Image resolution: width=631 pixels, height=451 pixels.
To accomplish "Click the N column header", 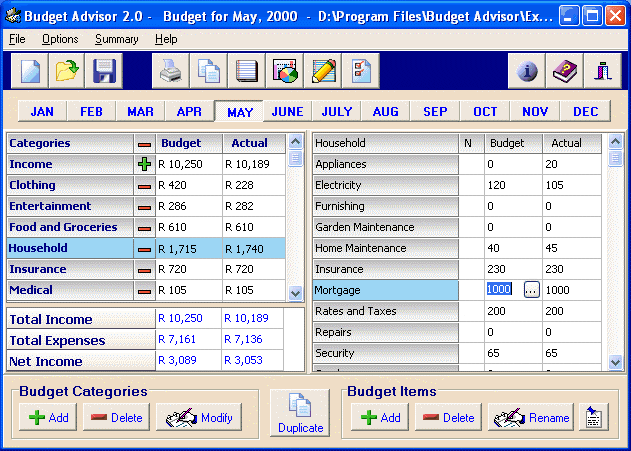I will (472, 143).
